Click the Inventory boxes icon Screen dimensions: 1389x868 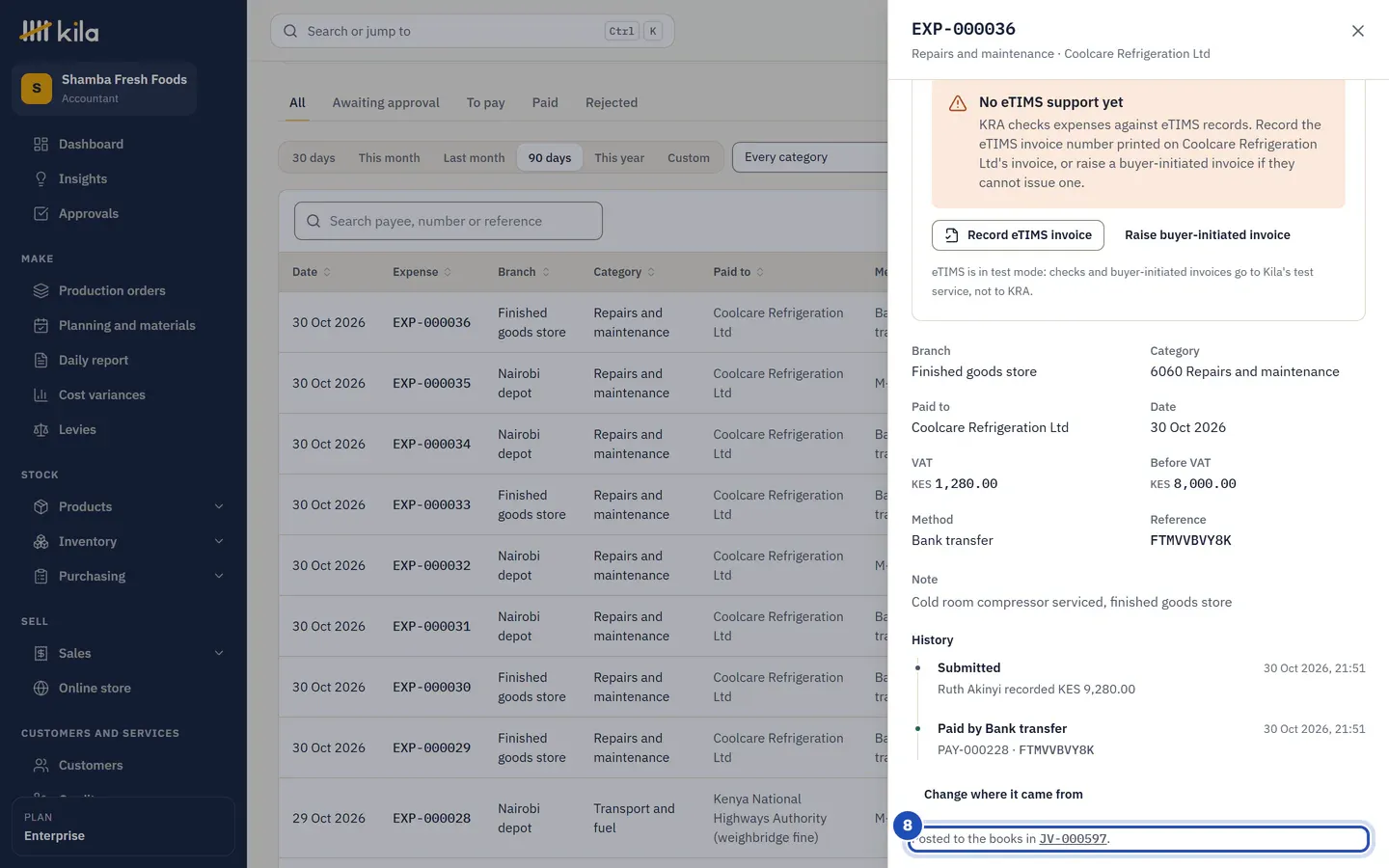[x=41, y=542]
